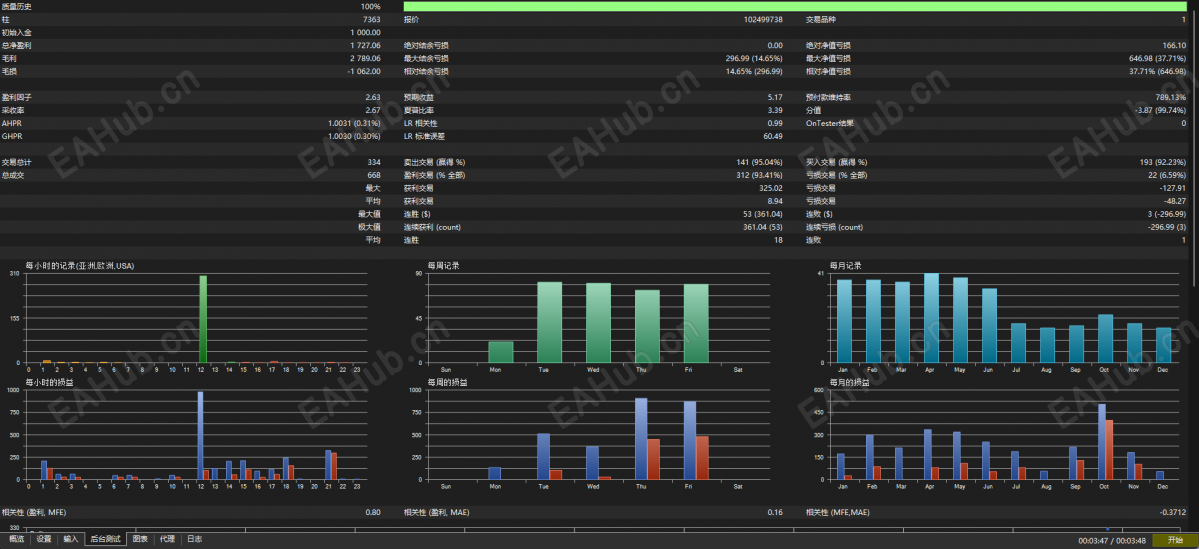Click the average loss trade value -48.27

(x=1174, y=201)
